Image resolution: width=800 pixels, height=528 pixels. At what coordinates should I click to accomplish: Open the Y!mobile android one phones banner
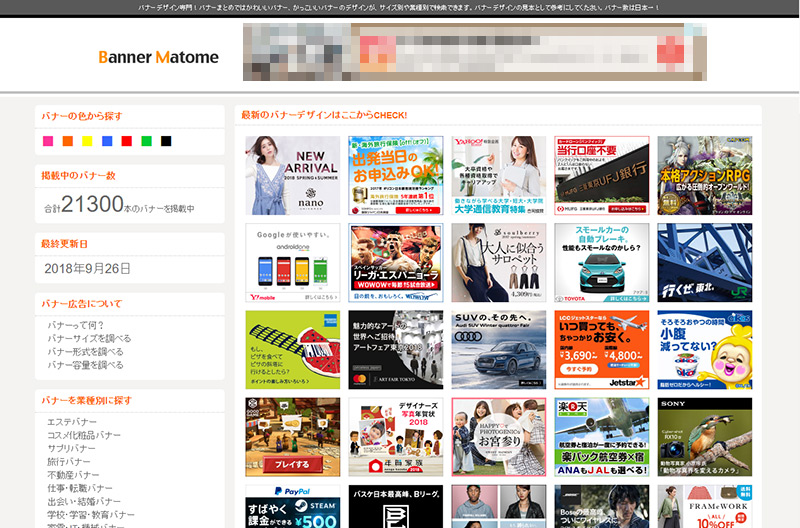tap(292, 263)
